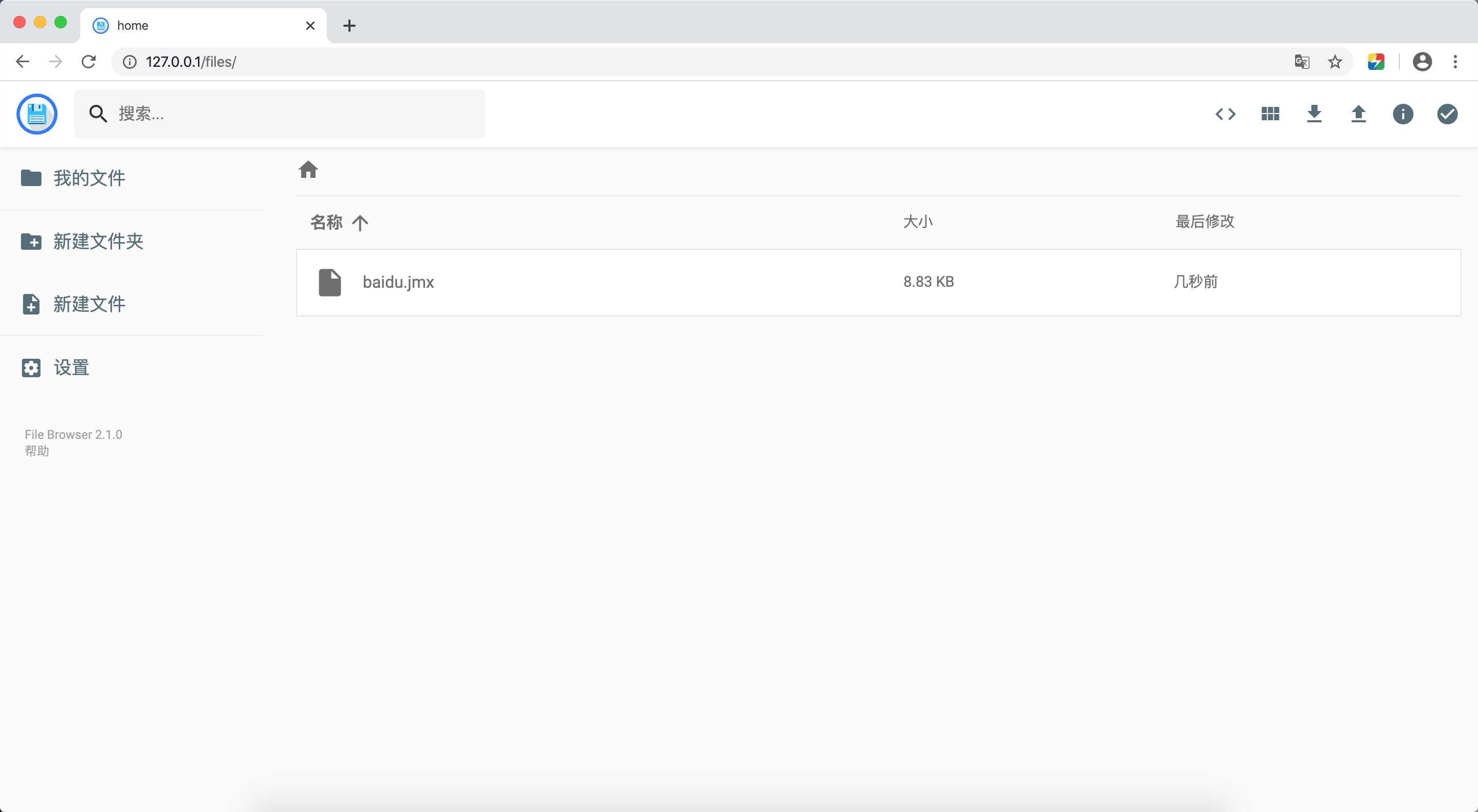This screenshot has height=812, width=1478.
Task: Switch to grid view mode
Action: tap(1270, 114)
